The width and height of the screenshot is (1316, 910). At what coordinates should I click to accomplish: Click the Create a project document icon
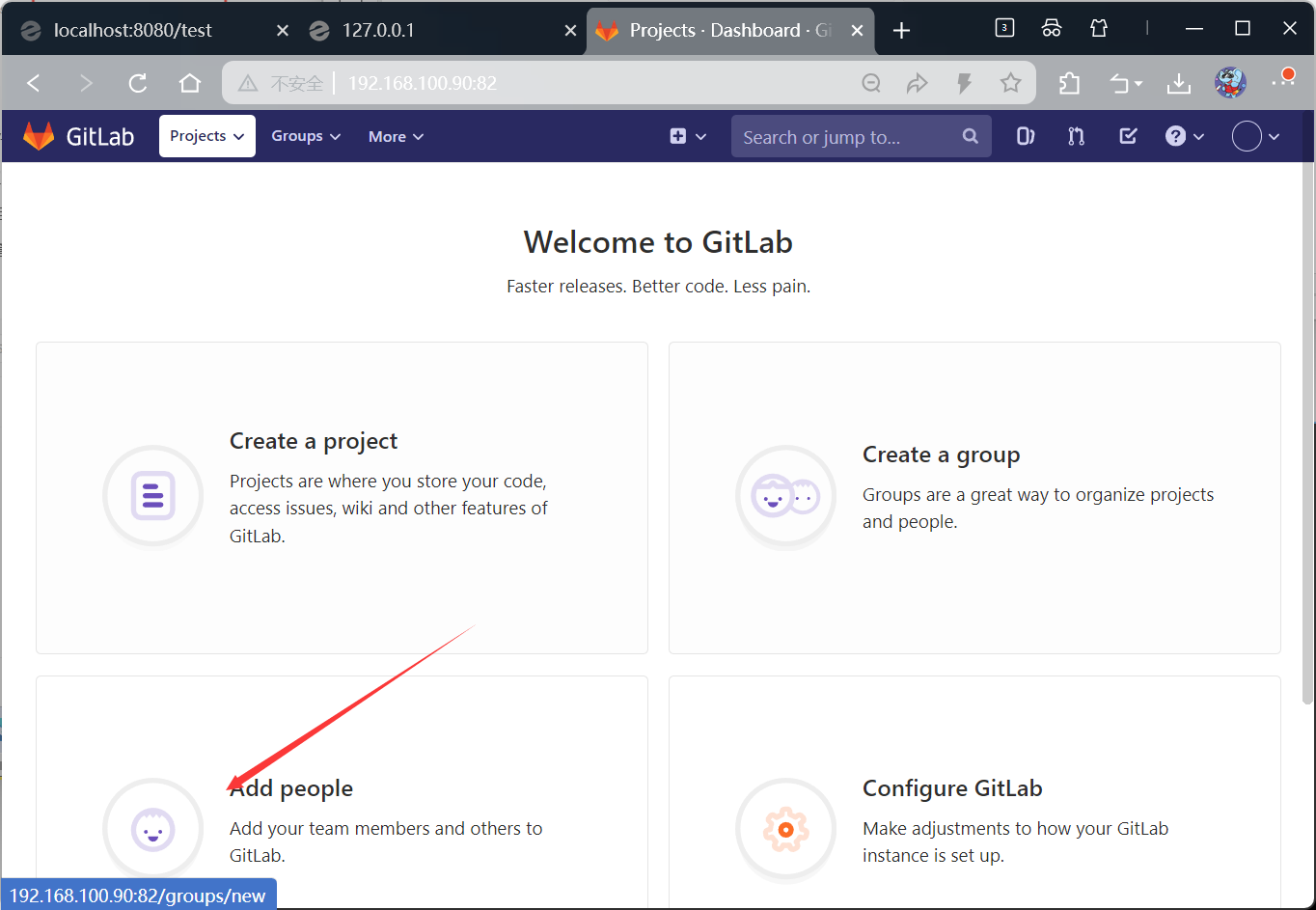click(152, 496)
